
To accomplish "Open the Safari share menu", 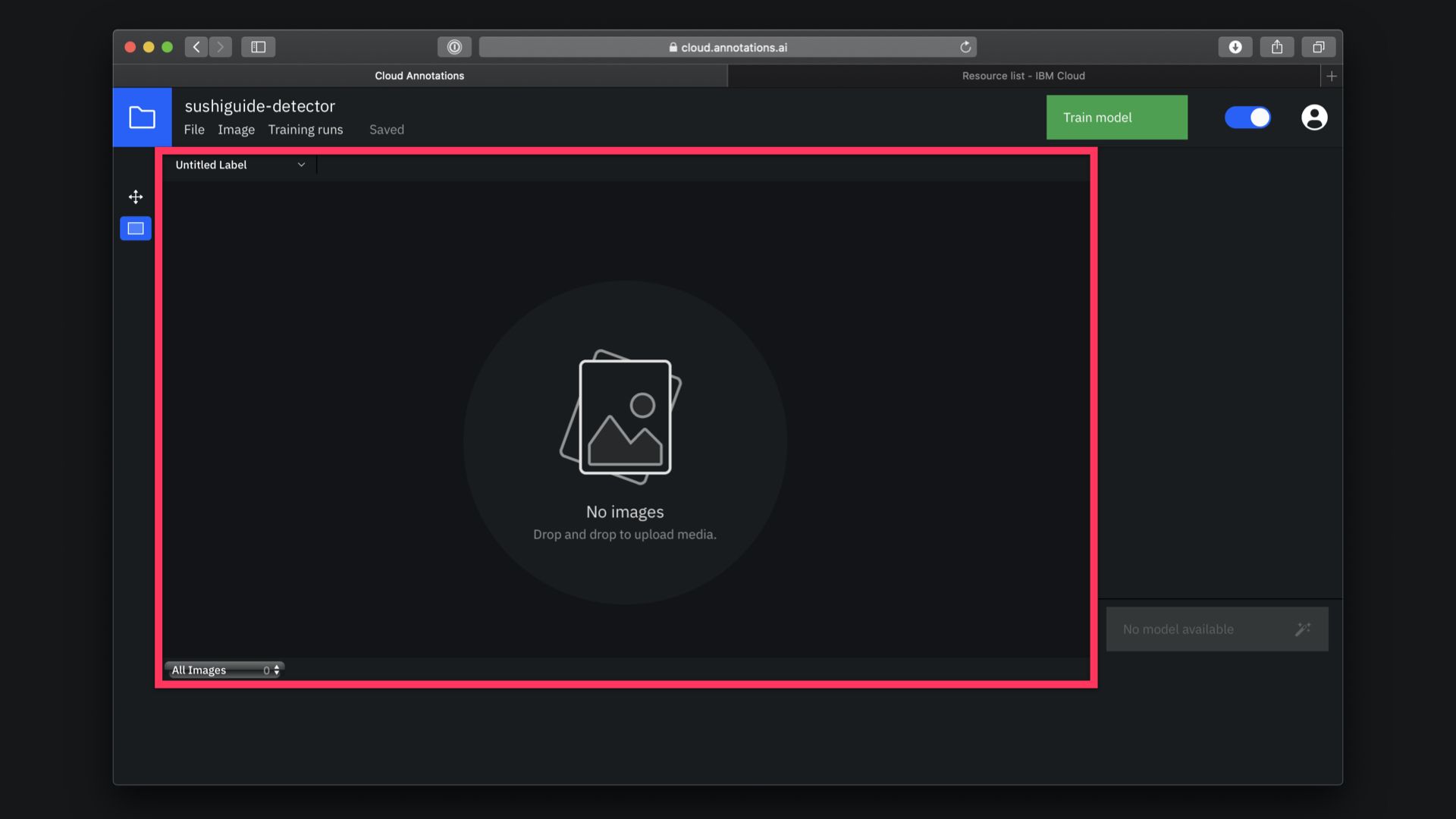I will 1277,47.
